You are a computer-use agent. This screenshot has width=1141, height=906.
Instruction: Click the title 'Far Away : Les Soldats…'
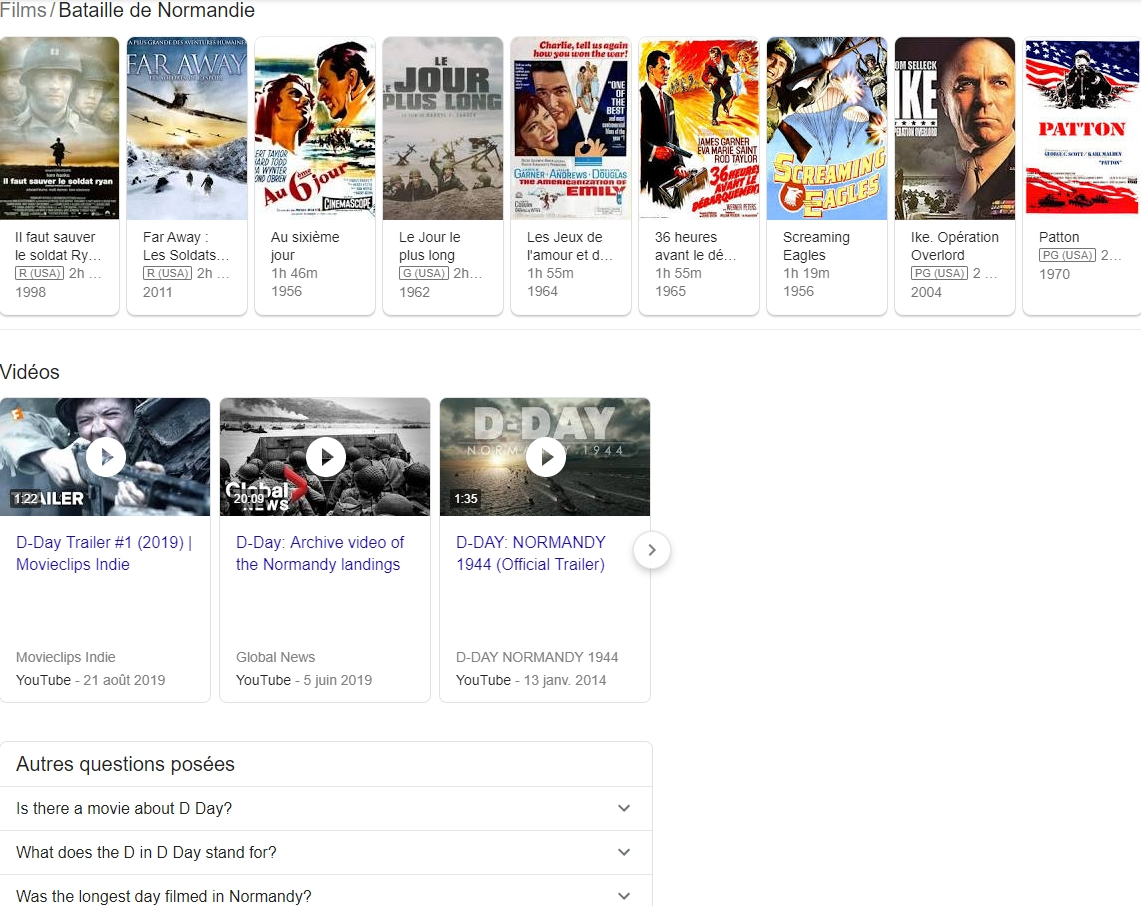coord(186,246)
